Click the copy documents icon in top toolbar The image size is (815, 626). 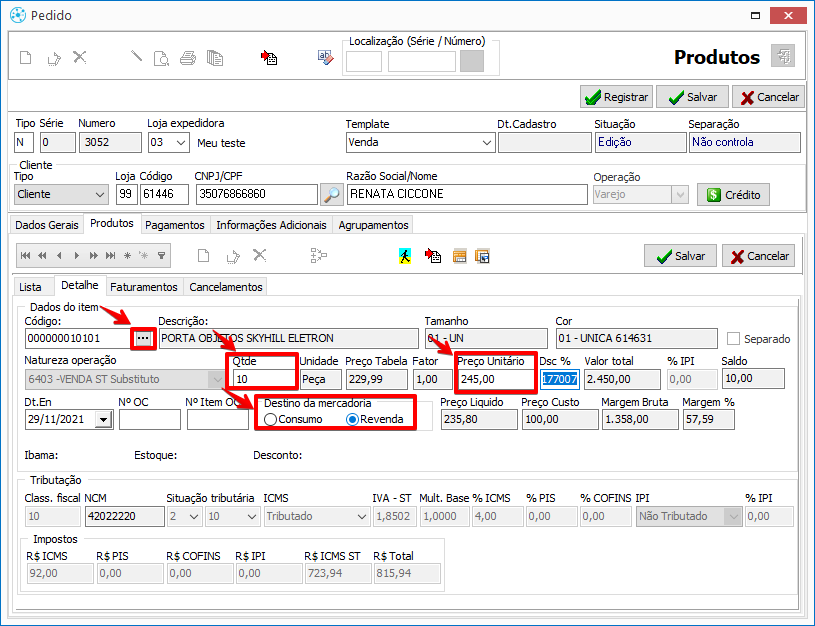click(215, 58)
